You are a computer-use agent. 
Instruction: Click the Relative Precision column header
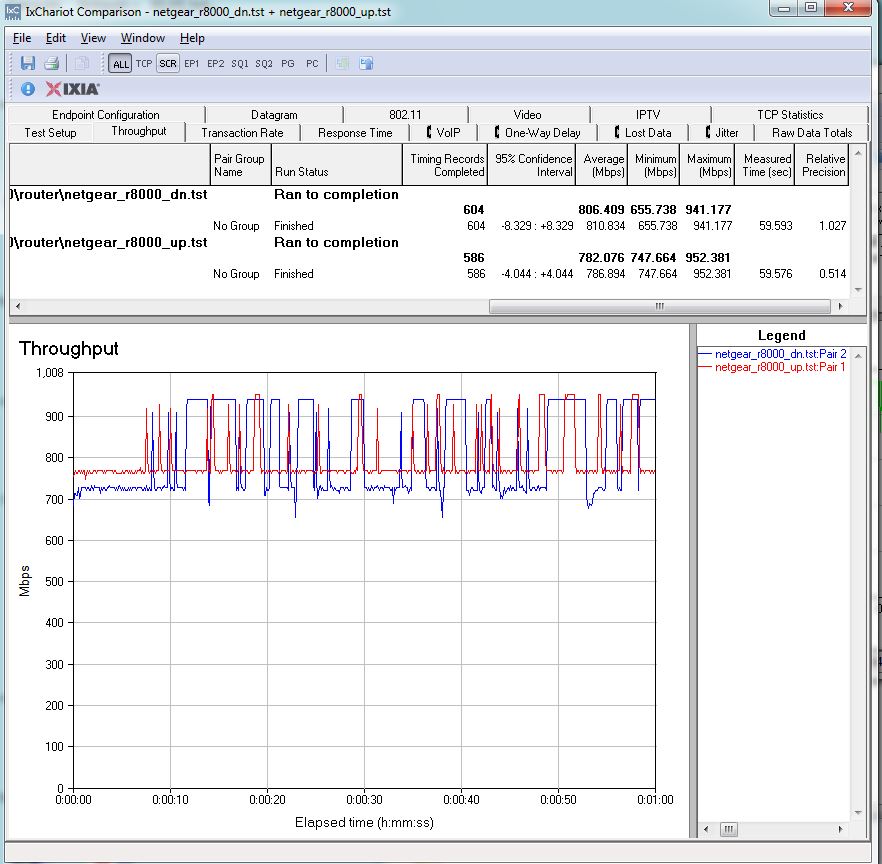tap(822, 165)
